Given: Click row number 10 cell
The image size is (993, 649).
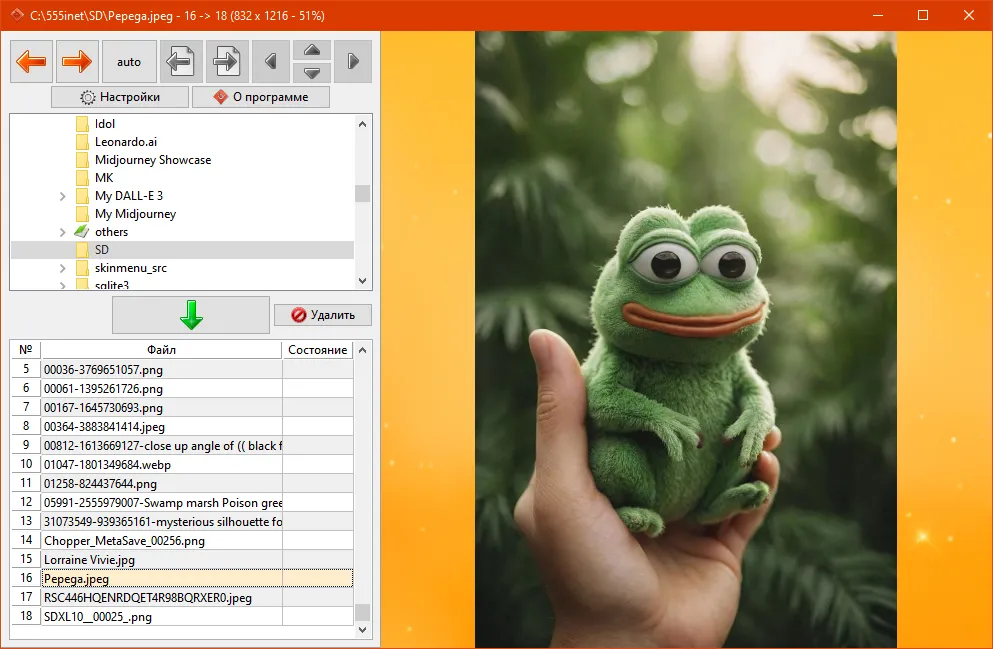Looking at the screenshot, I should click(26, 464).
